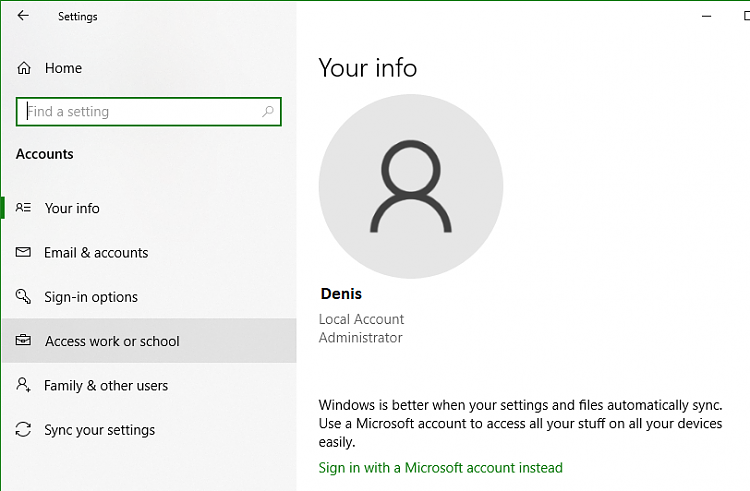Click the envelope icon for Email & accounts
This screenshot has width=750, height=491.
[x=23, y=253]
